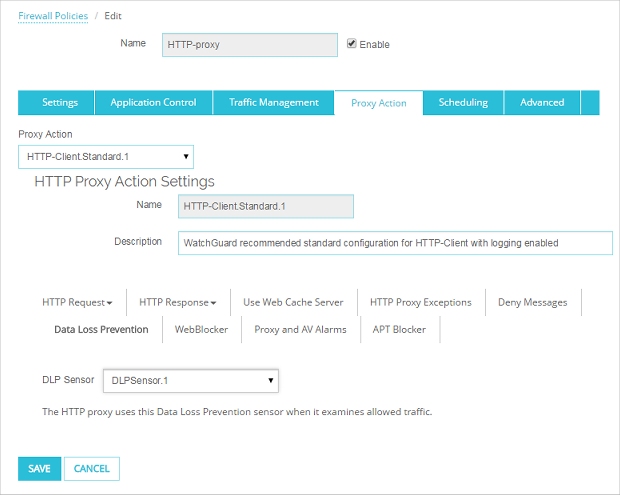The image size is (620, 495).
Task: Select Use Web Cache Server tab
Action: click(293, 302)
